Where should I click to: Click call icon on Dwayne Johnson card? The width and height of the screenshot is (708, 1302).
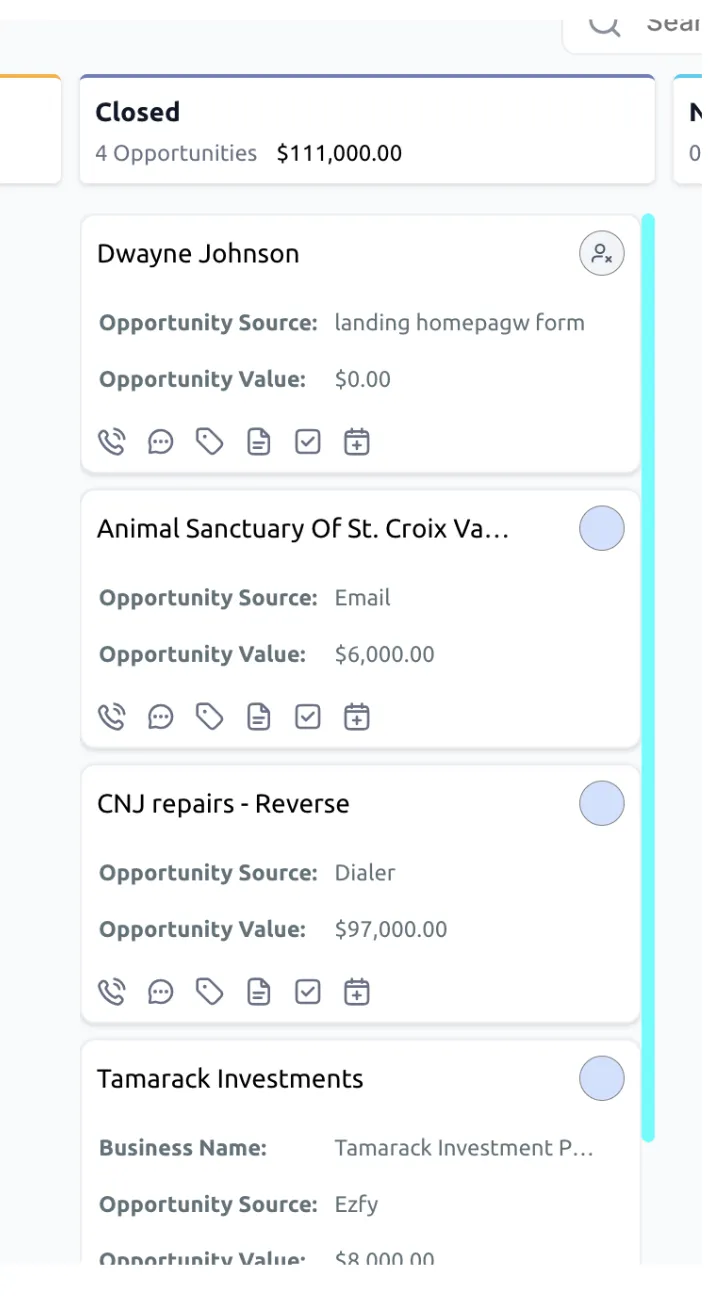(x=111, y=442)
